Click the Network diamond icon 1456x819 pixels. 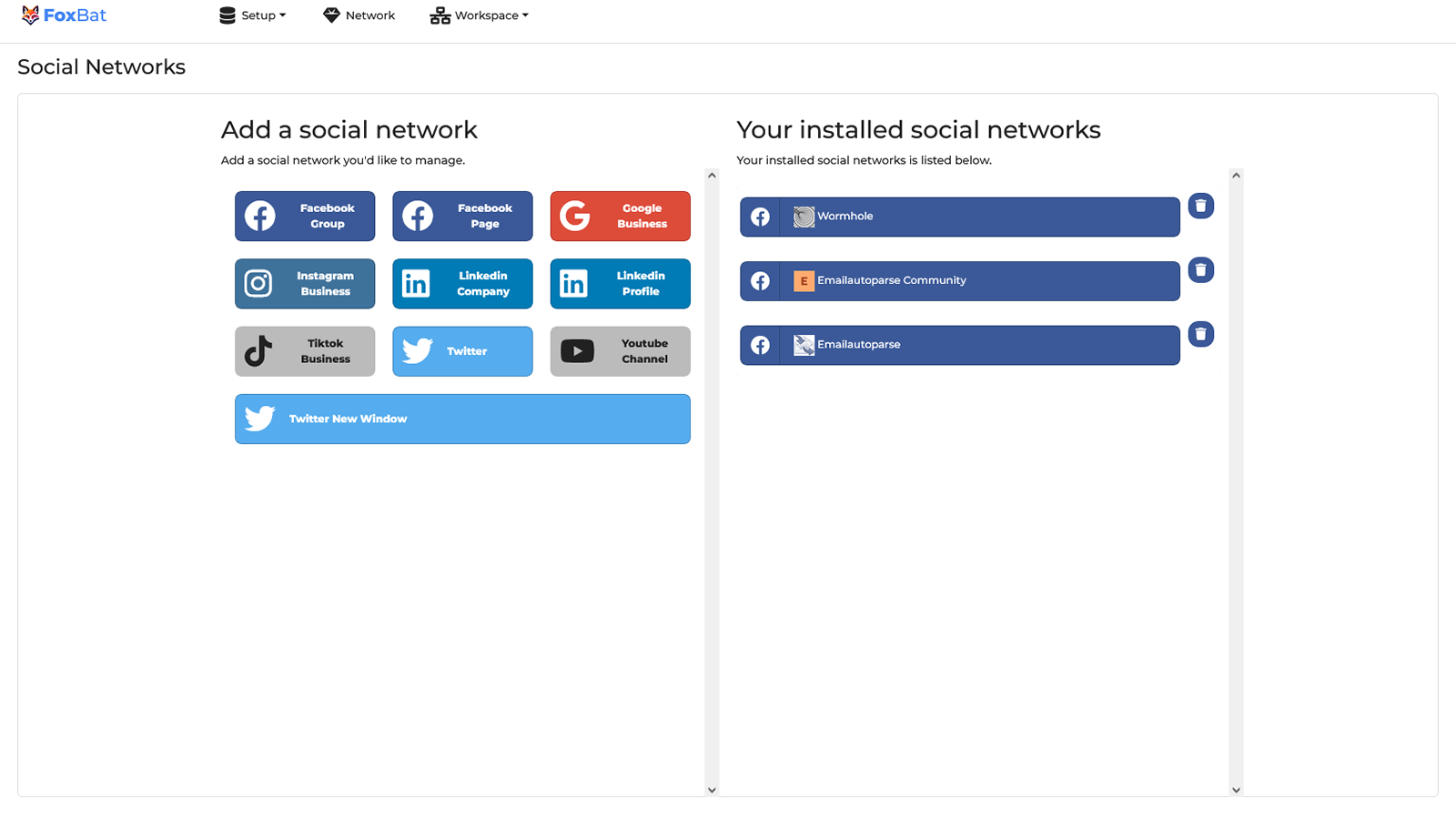point(331,15)
